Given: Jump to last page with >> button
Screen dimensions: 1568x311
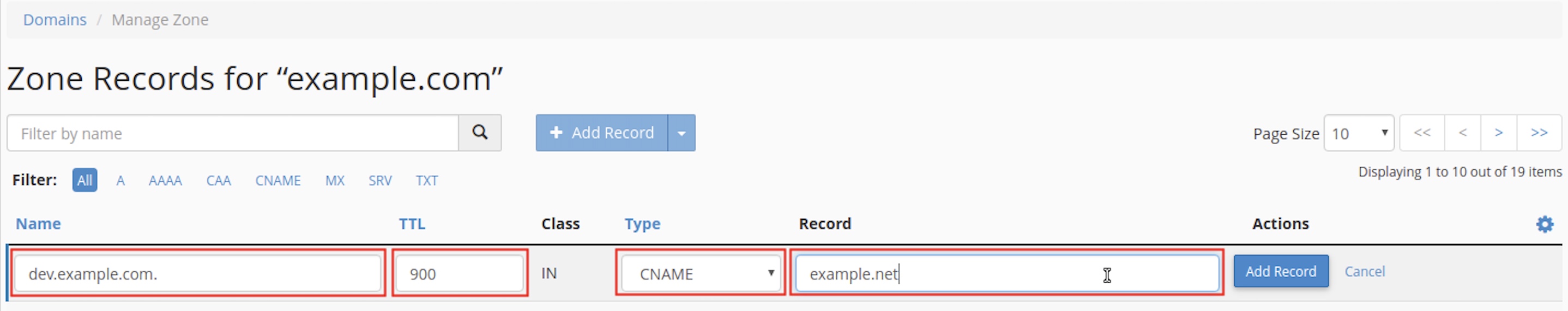Looking at the screenshot, I should tap(1539, 133).
